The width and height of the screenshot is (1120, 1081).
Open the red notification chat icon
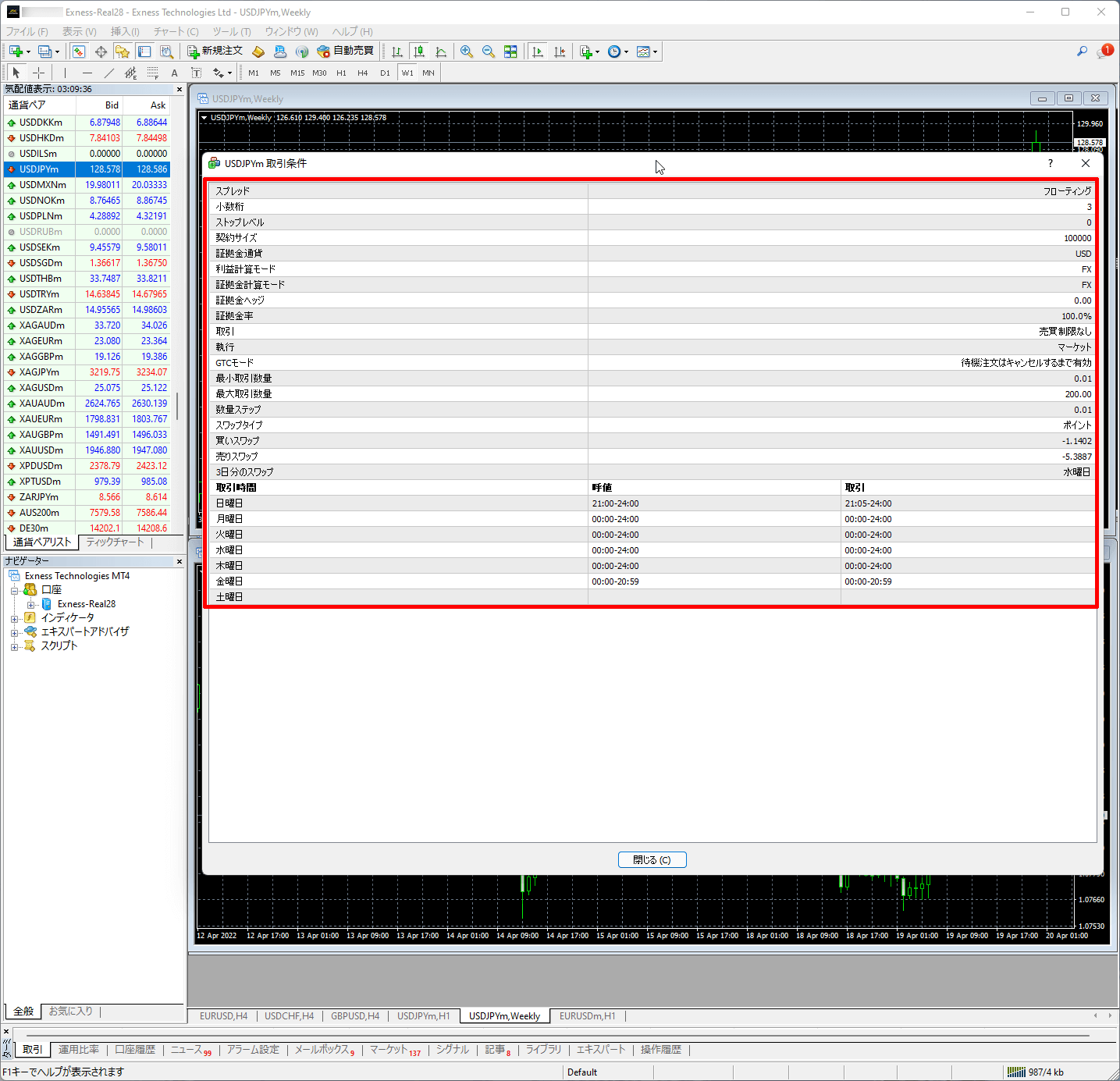pyautogui.click(x=1104, y=52)
